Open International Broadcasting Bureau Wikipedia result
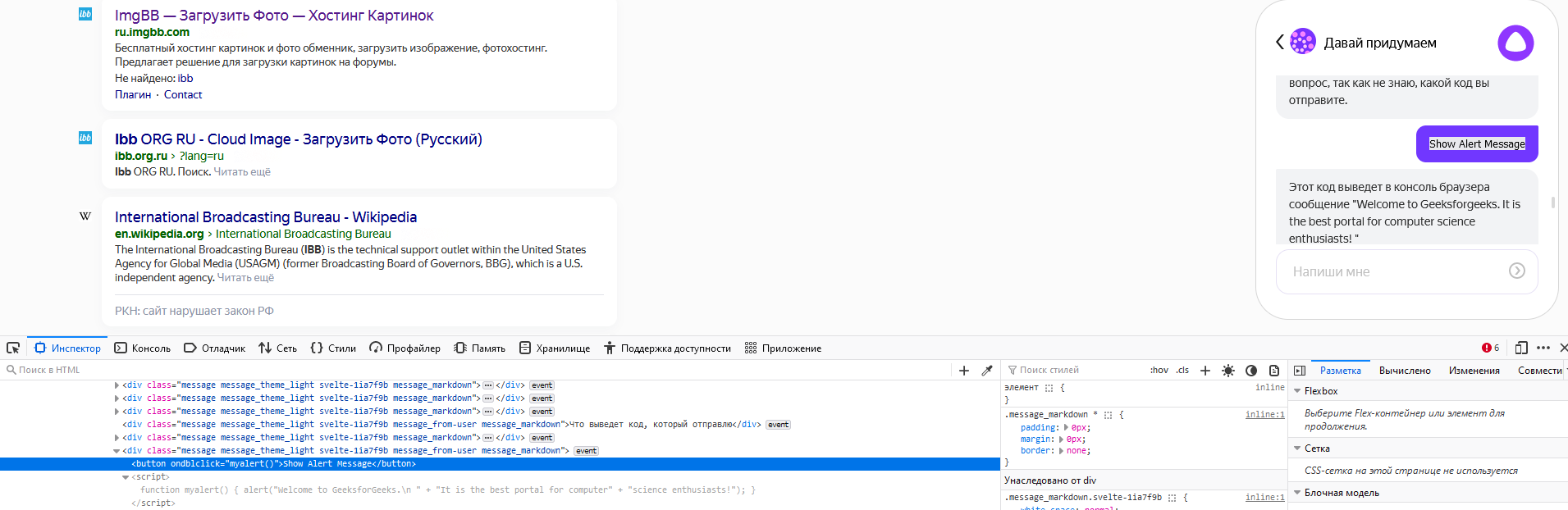This screenshot has width=1568, height=510. pyautogui.click(x=266, y=217)
